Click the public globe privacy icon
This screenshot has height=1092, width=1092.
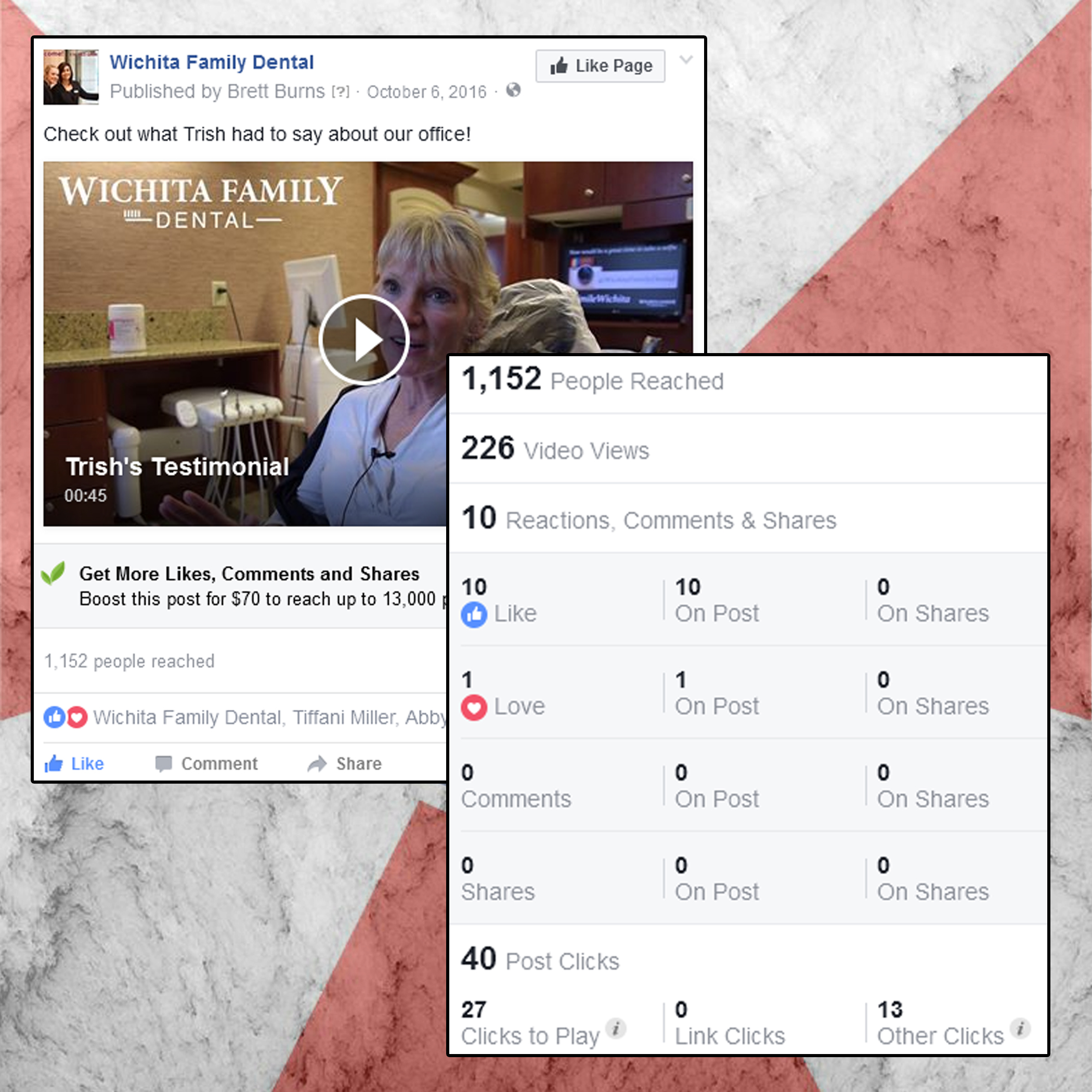513,90
